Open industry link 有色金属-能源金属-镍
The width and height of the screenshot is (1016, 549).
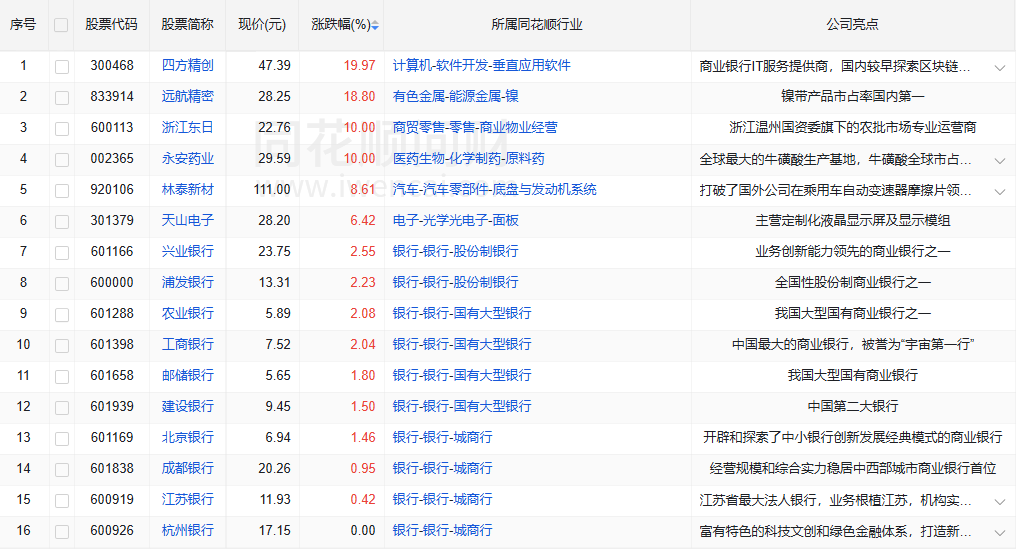pos(456,96)
